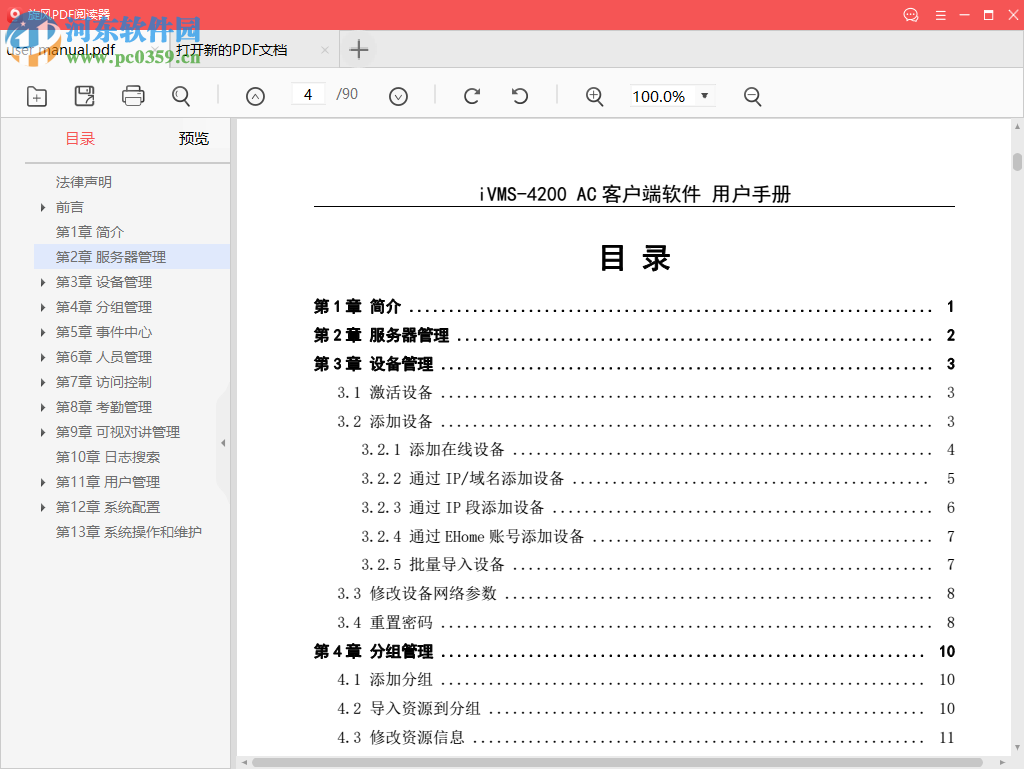Zoom in on the document

point(594,96)
